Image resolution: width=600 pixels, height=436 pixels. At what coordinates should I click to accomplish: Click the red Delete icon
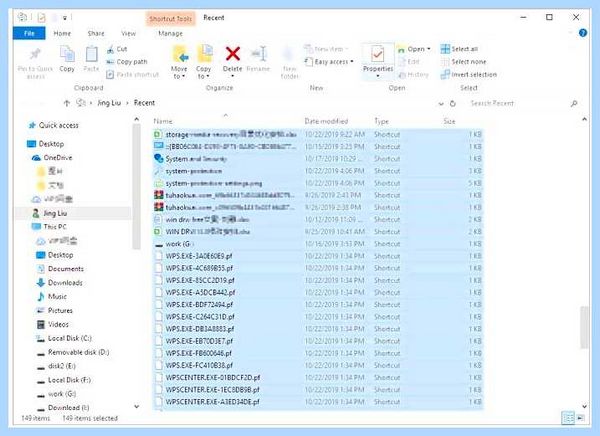(x=233, y=54)
